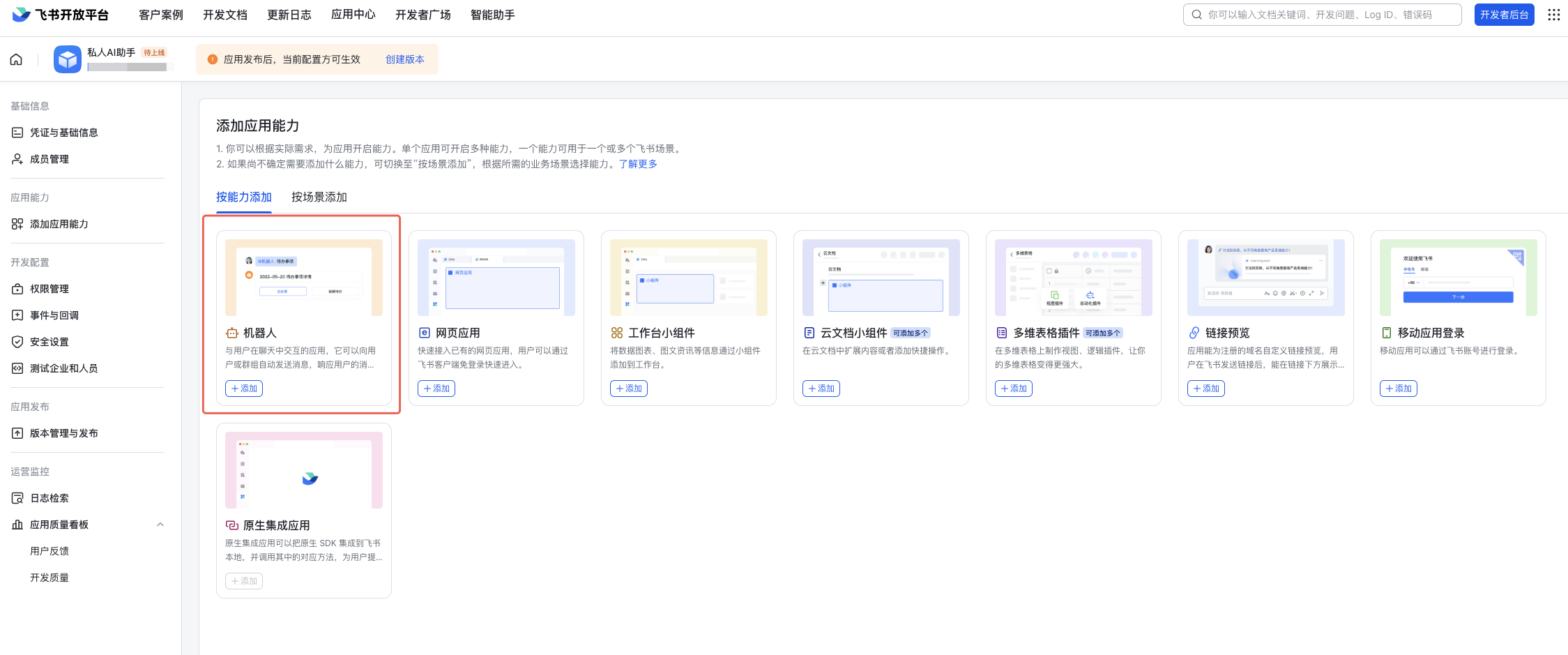Click the 私人AI助手 app cube icon
1568x655 pixels.
point(68,59)
